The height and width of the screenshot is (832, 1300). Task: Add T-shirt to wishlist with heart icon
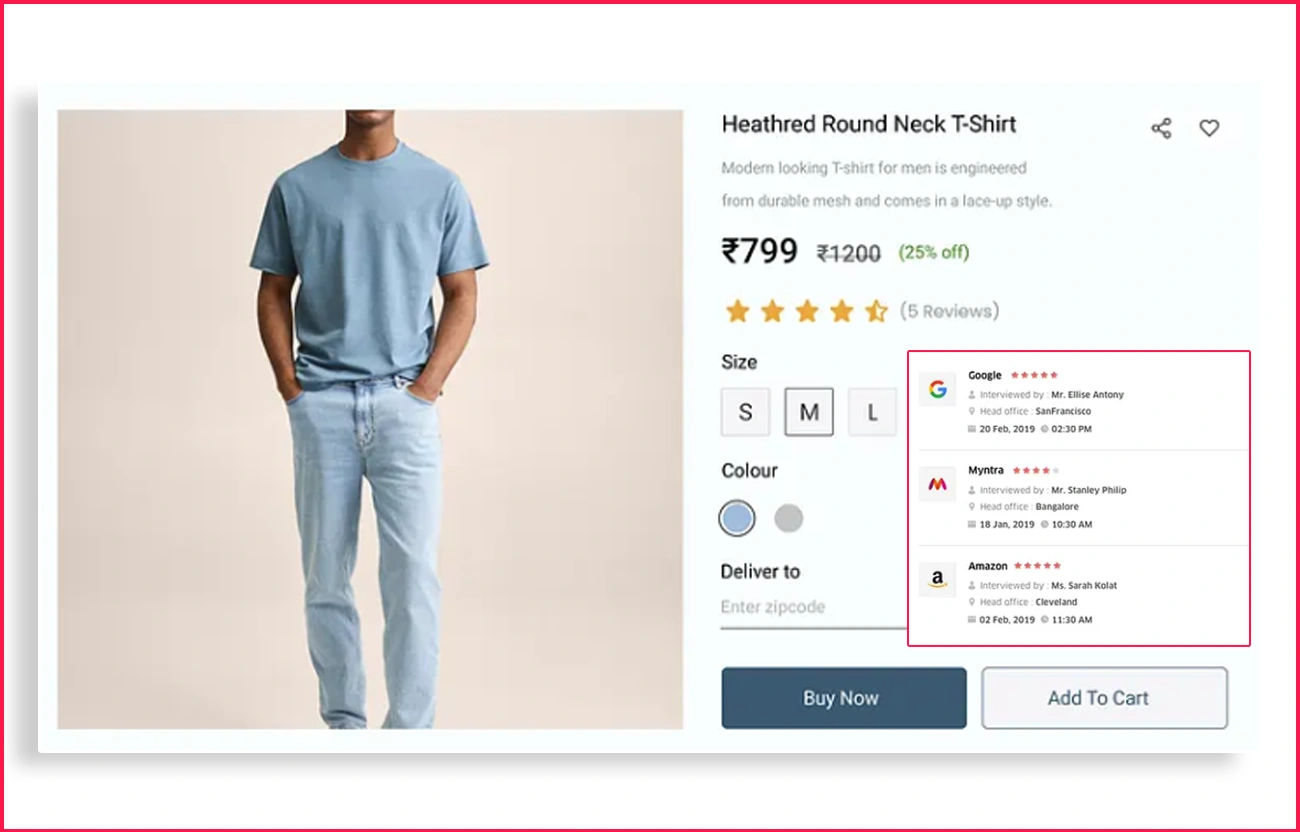point(1209,128)
